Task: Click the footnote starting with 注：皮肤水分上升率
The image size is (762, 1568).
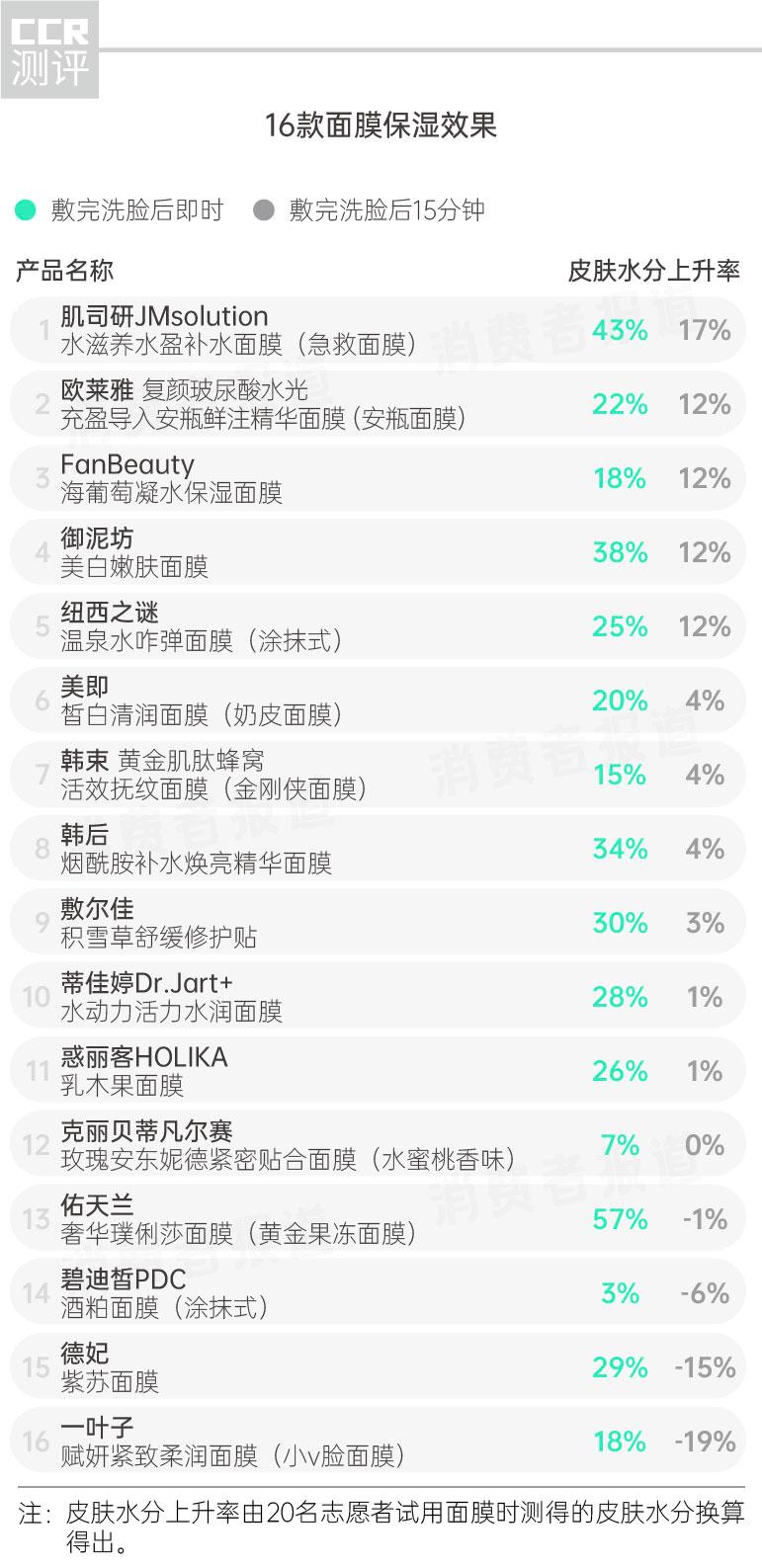Action: pos(381,1527)
